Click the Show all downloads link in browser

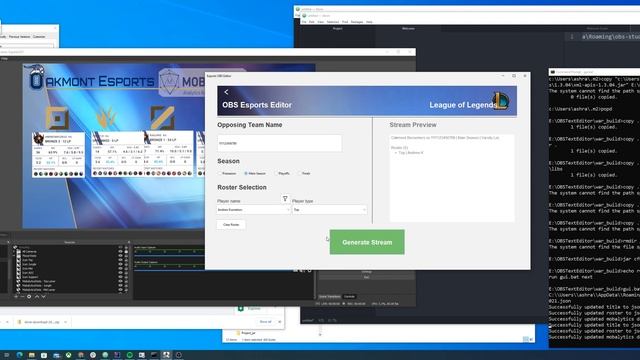[265, 322]
